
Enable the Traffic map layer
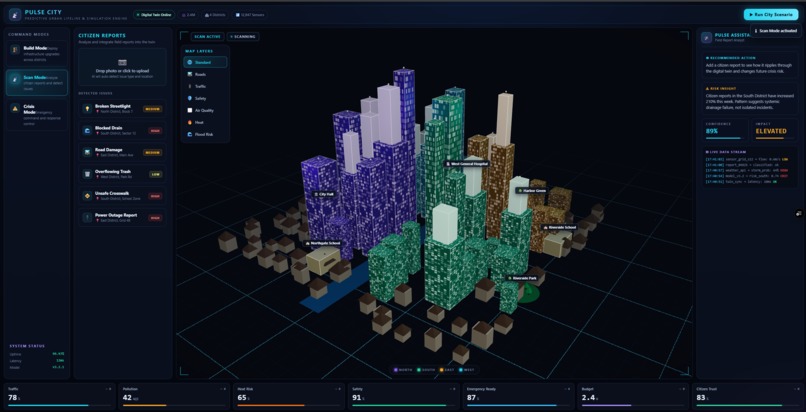point(205,86)
